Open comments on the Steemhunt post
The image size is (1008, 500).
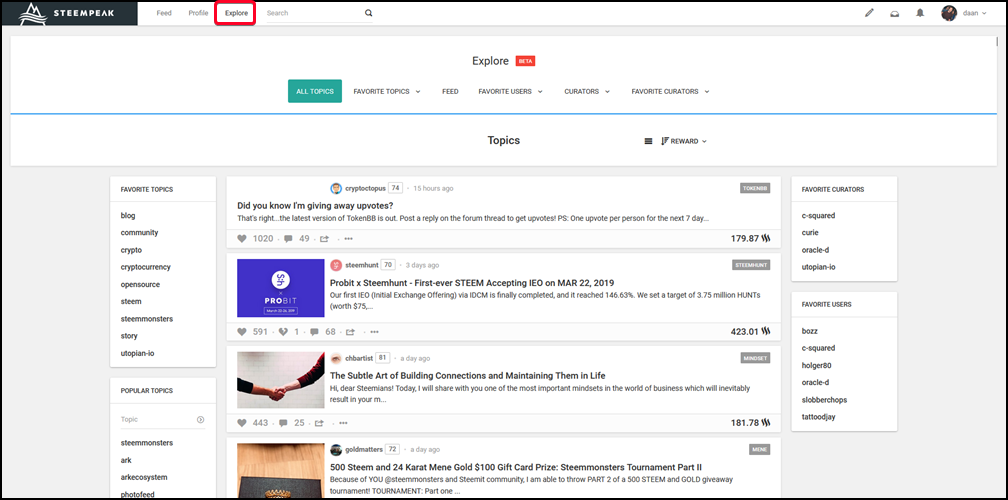(x=314, y=332)
